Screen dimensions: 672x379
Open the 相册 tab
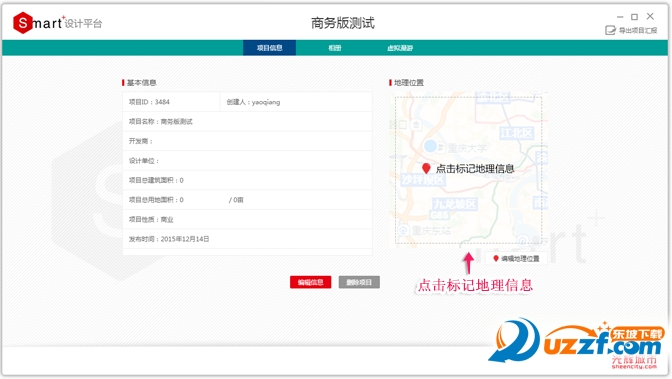pos(335,48)
